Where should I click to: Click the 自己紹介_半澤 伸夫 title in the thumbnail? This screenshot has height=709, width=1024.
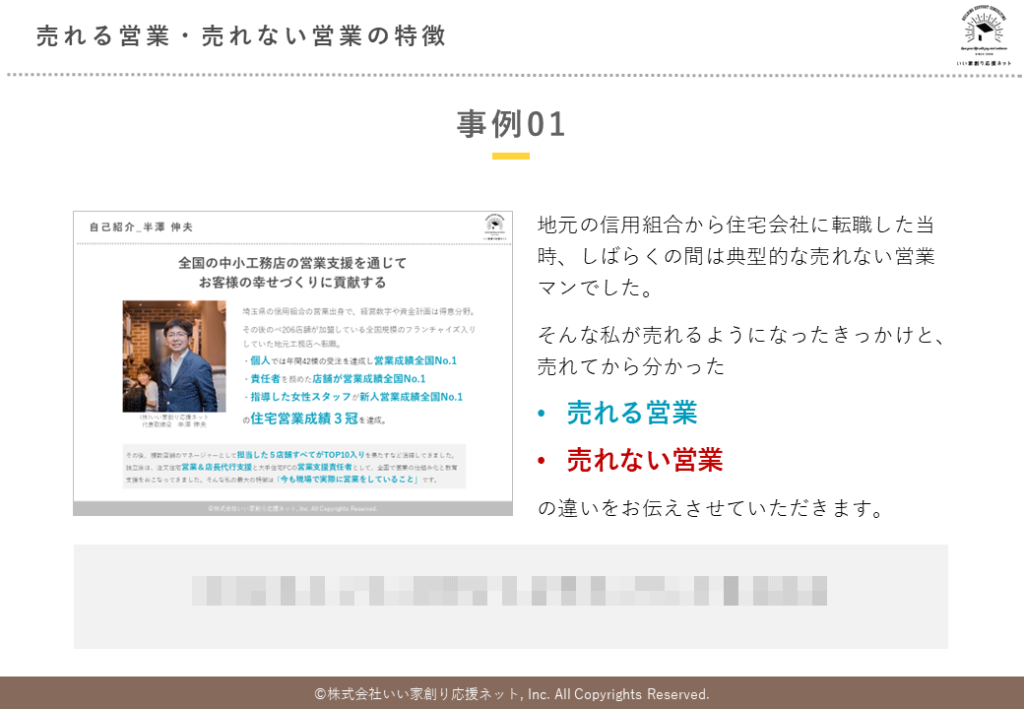point(141,227)
